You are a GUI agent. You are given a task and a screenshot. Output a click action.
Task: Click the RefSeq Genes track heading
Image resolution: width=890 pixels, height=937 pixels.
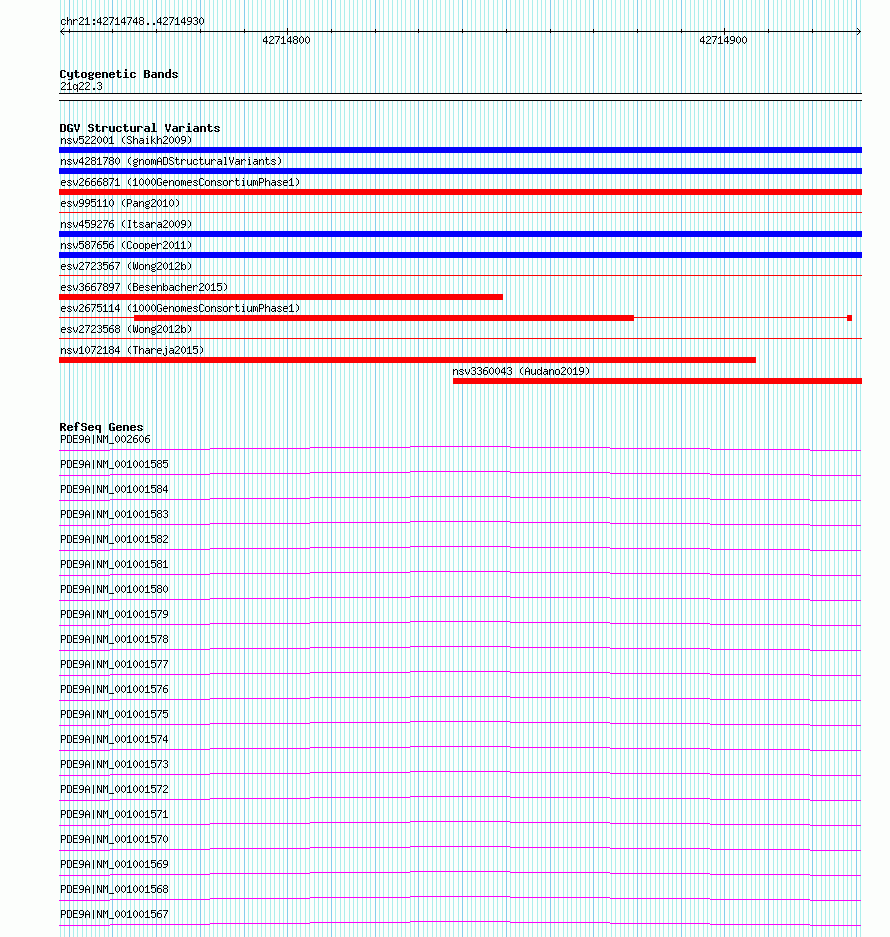click(102, 427)
